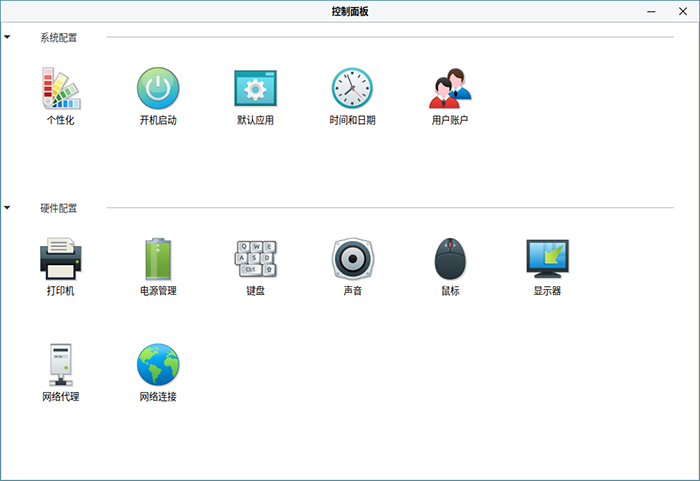Open the 显示器 display settings
The image size is (700, 481).
(x=547, y=260)
